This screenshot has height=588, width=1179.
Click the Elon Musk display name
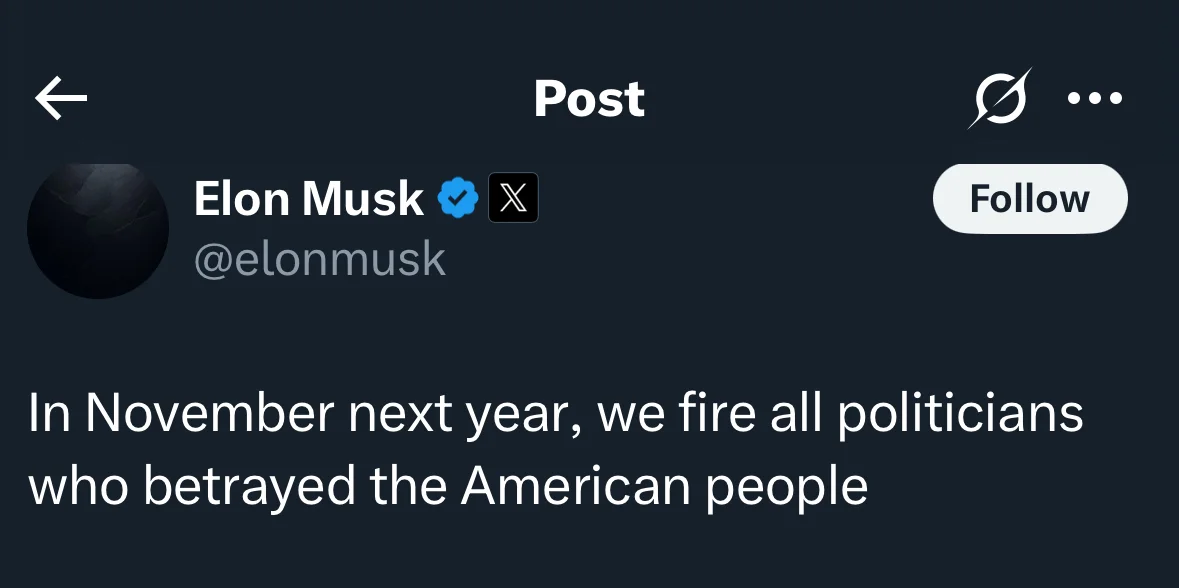[x=308, y=199]
